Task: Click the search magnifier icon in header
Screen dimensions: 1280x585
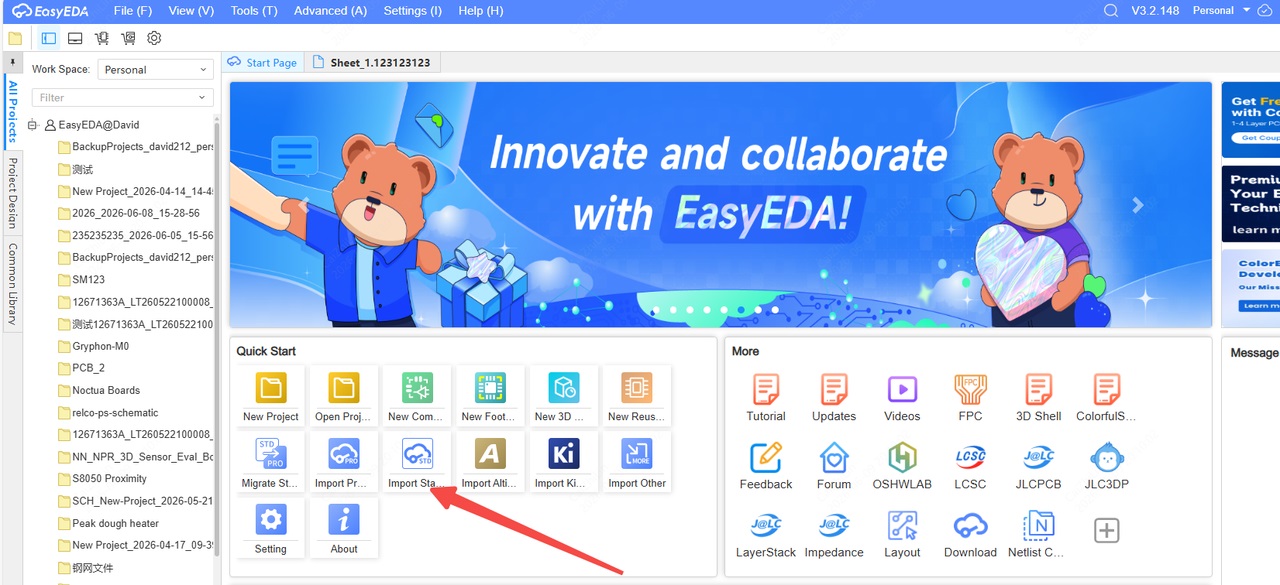Action: tap(1111, 11)
